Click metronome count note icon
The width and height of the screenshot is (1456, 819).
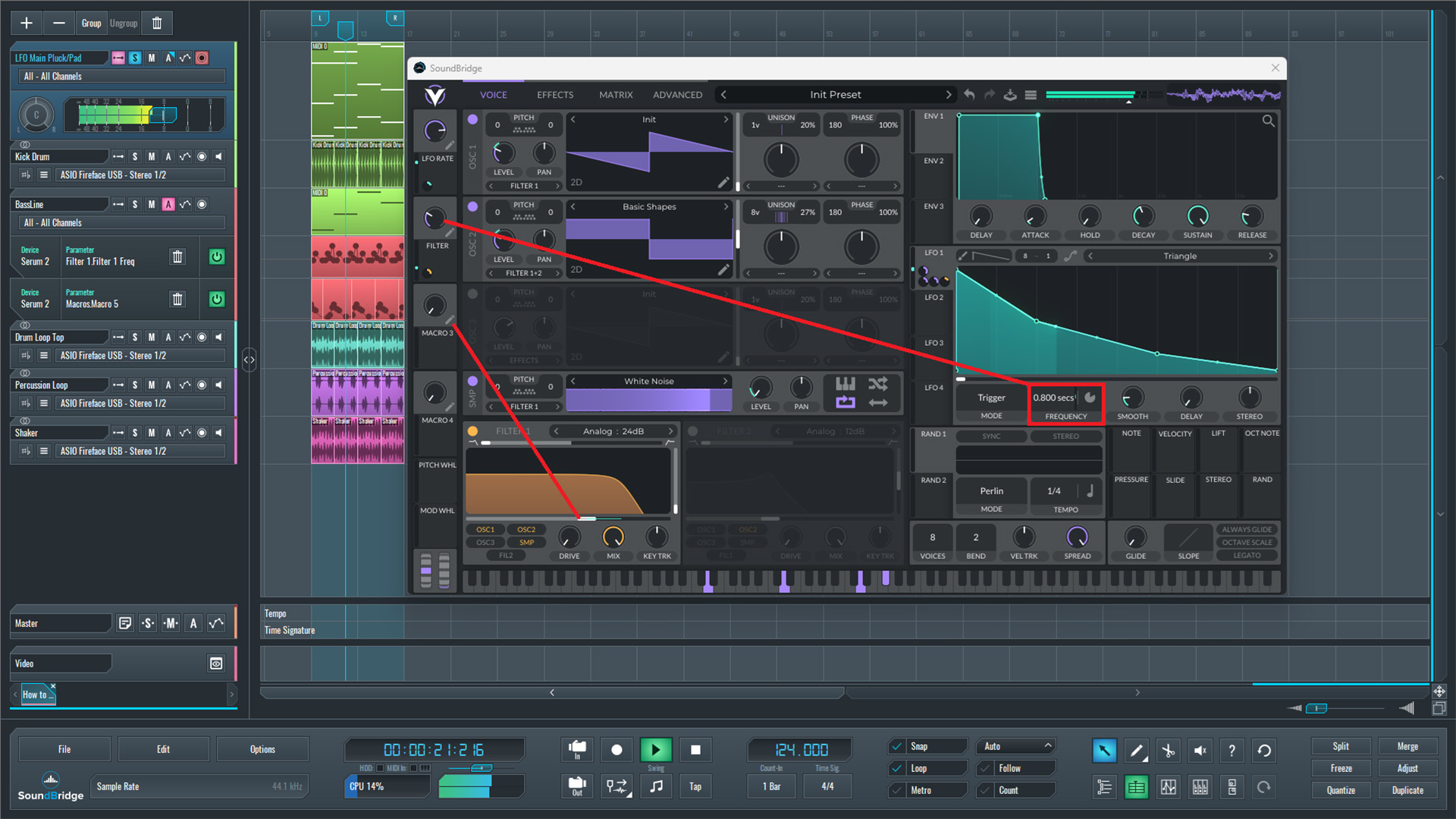(656, 786)
